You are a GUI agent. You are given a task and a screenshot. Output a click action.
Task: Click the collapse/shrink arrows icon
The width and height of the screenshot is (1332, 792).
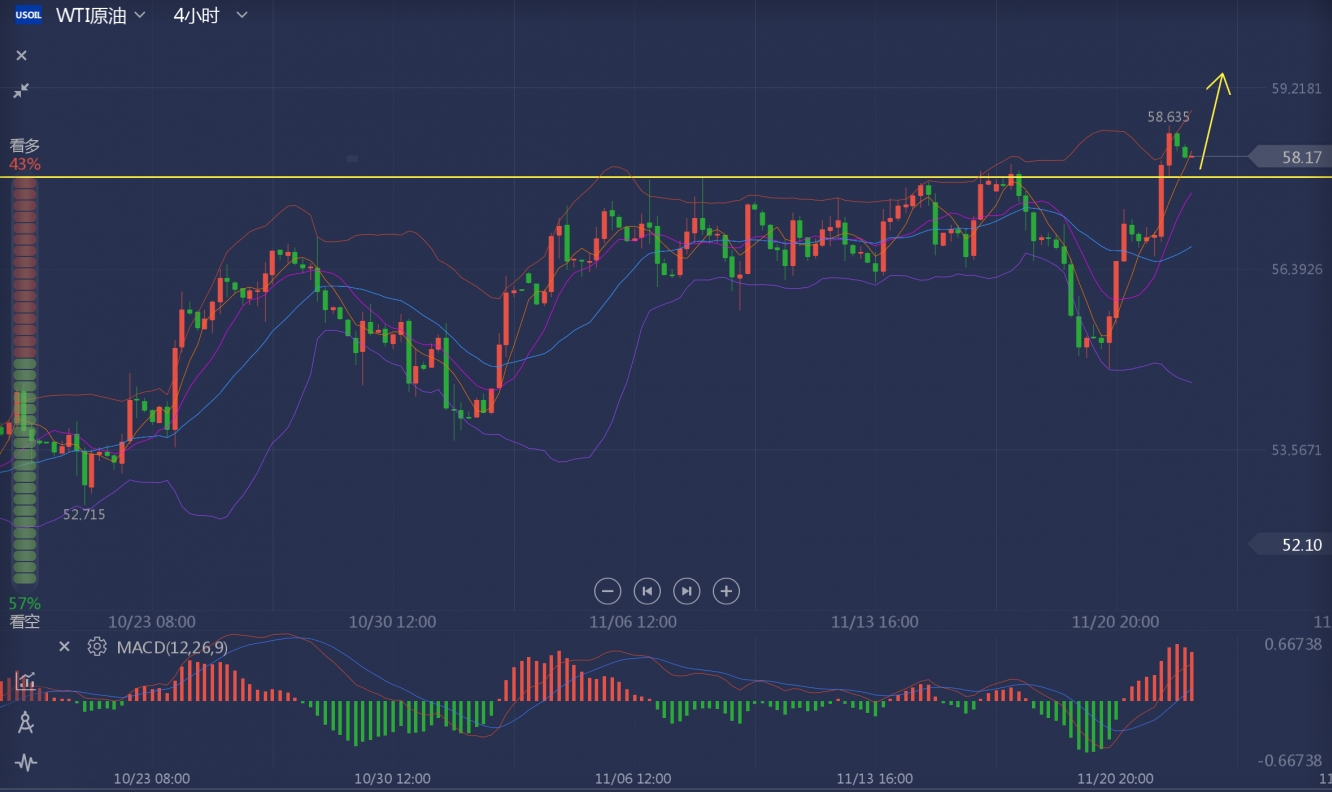point(21,91)
